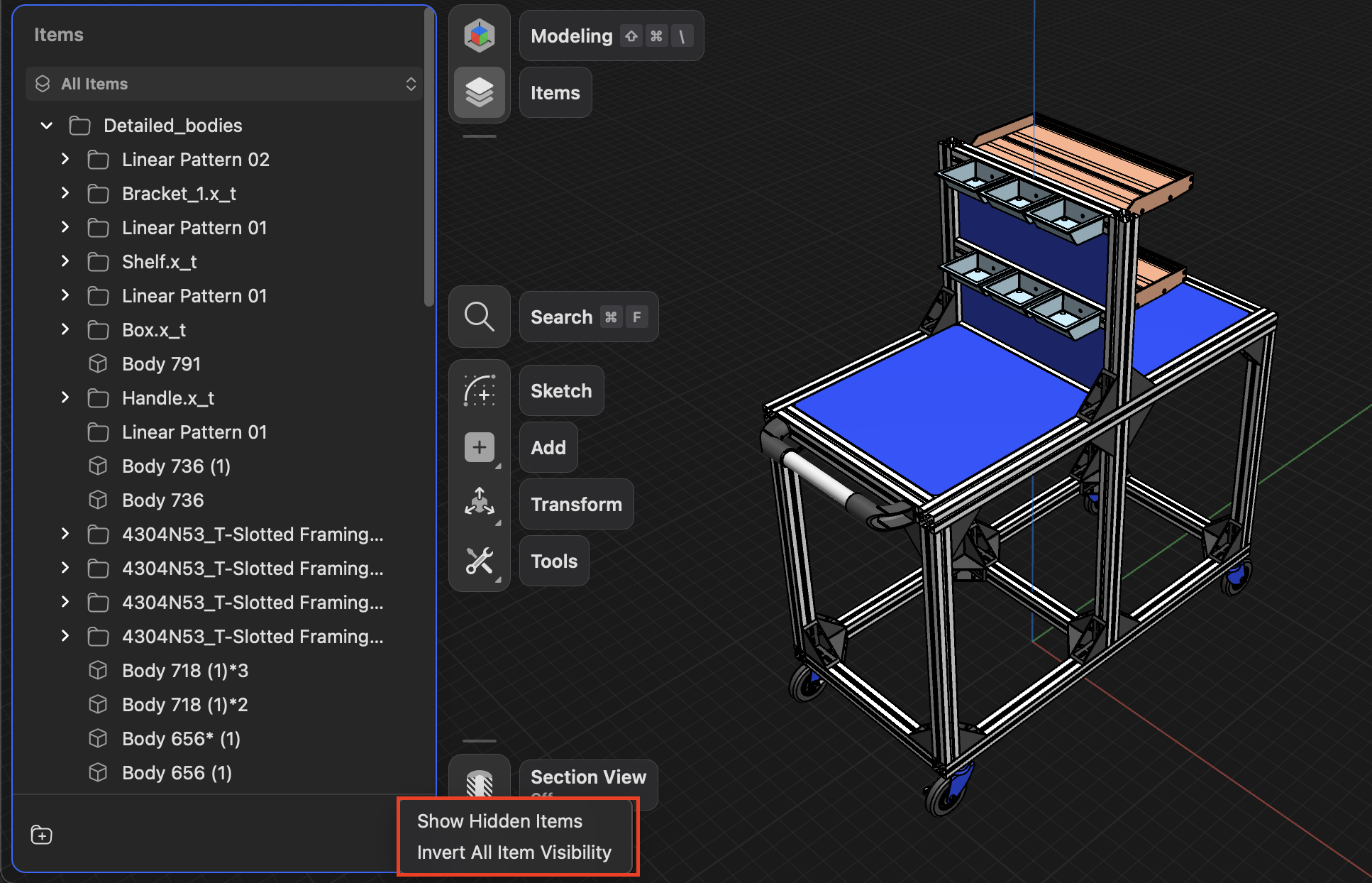Click the Body 791 cube icon
1372x883 pixels.
(x=98, y=363)
